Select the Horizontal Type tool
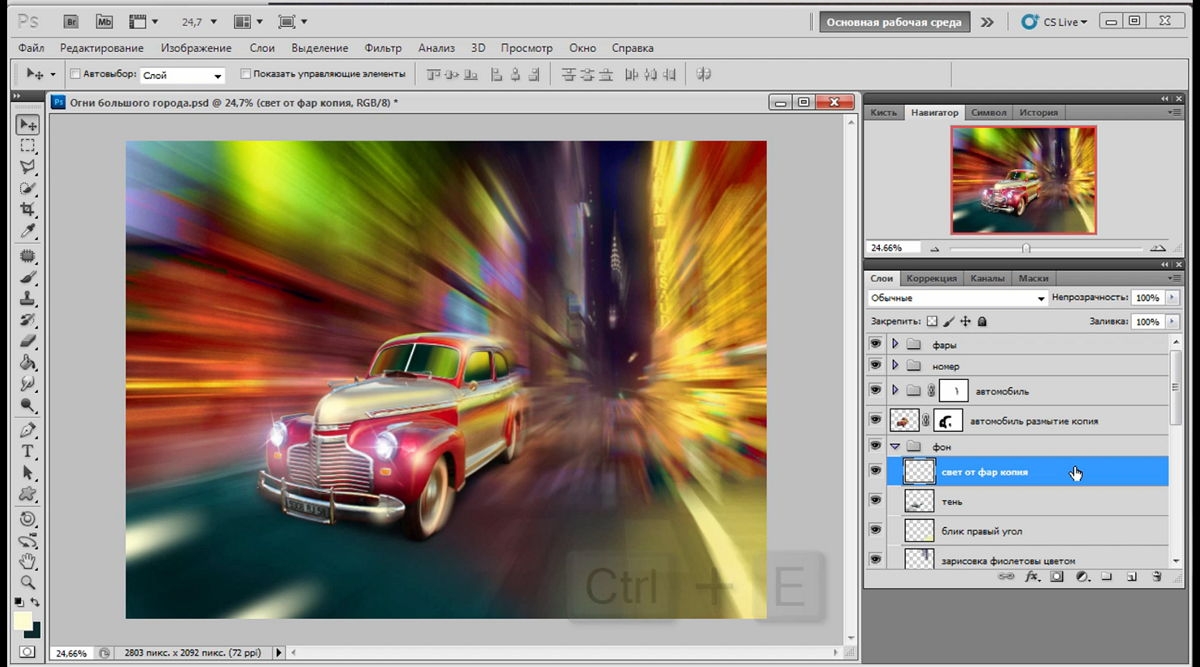The width and height of the screenshot is (1200, 667). coord(28,451)
